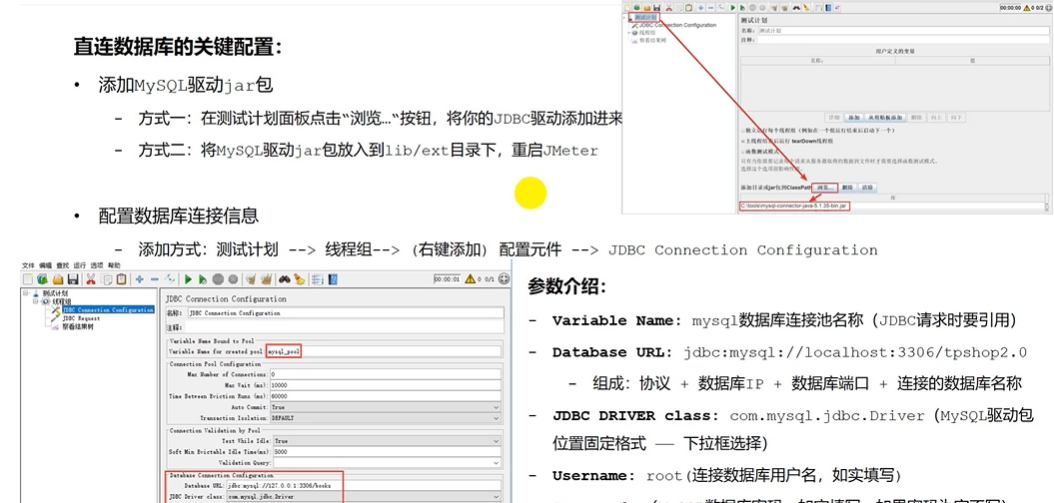Image resolution: width=1054 pixels, height=503 pixels.
Task: Click the Max Wait (ms) field
Action: 385,385
